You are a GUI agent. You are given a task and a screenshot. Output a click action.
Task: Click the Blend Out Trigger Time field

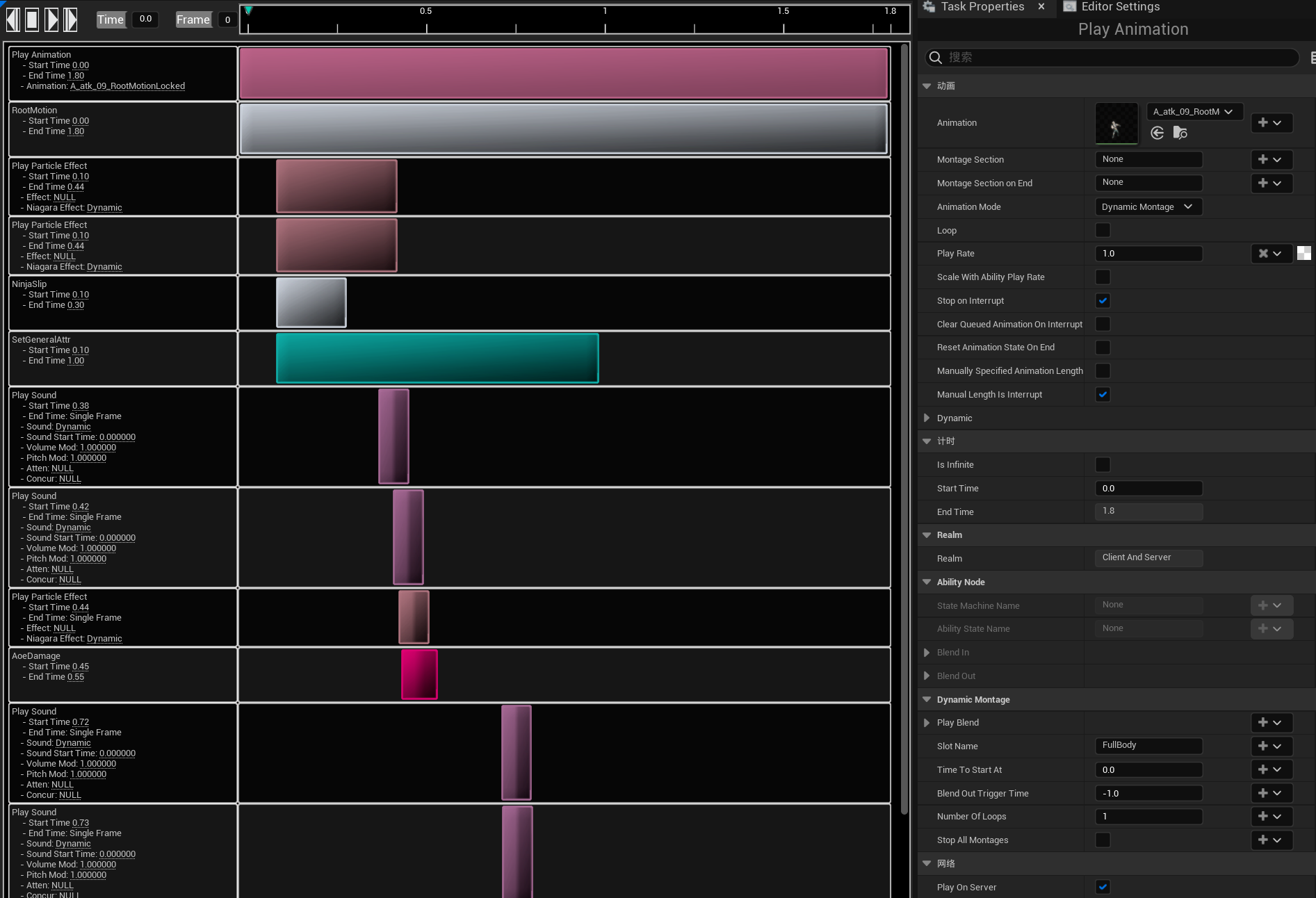click(x=1148, y=793)
